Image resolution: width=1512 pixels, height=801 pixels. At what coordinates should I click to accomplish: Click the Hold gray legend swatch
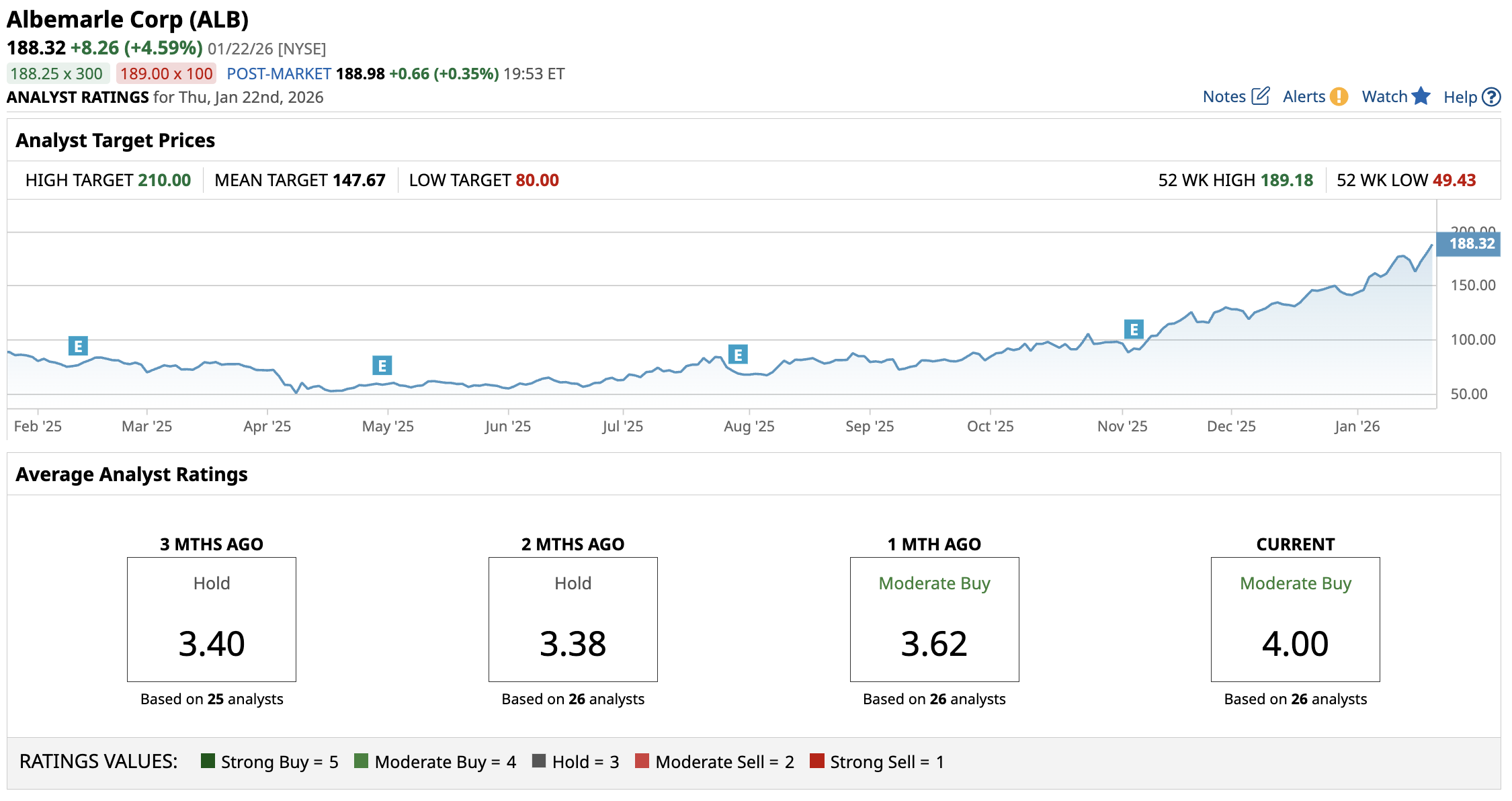(x=538, y=761)
